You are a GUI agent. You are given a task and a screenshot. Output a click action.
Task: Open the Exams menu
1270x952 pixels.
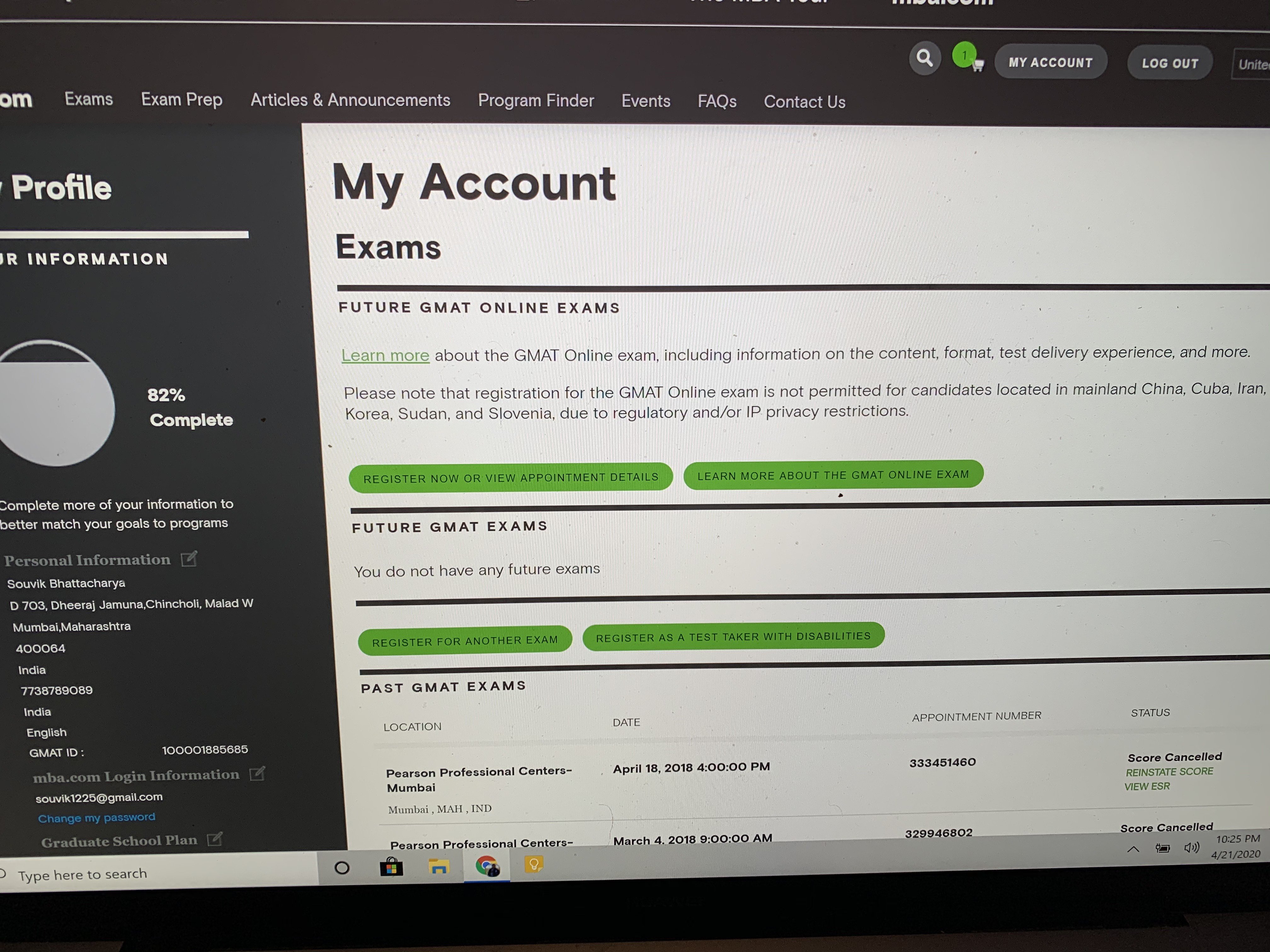click(89, 99)
